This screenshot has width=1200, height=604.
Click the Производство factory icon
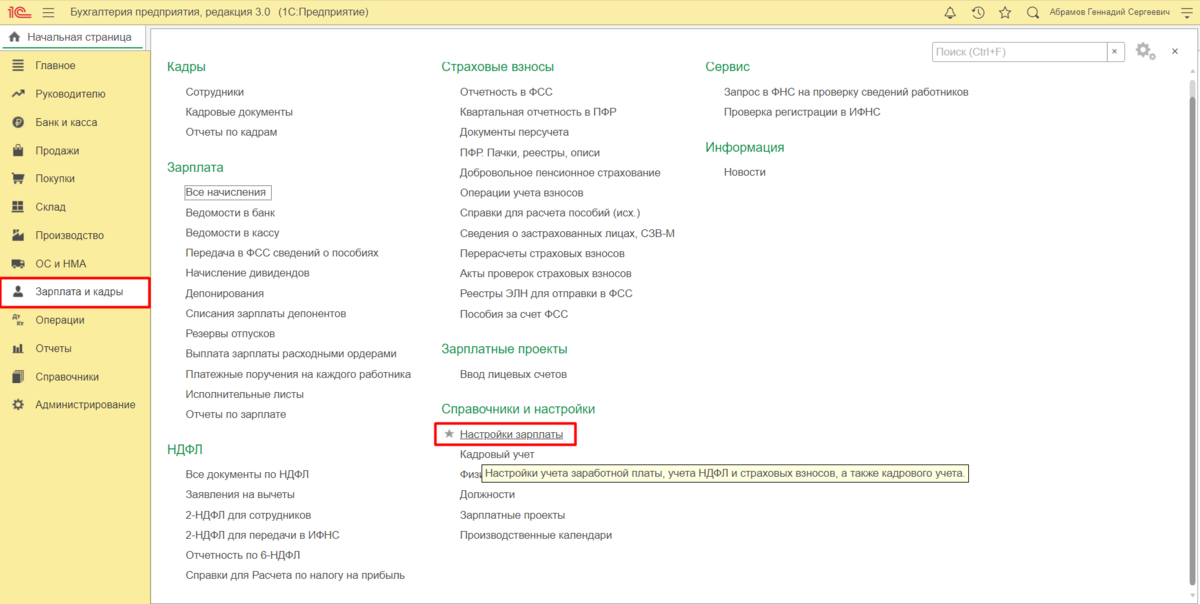(17, 236)
